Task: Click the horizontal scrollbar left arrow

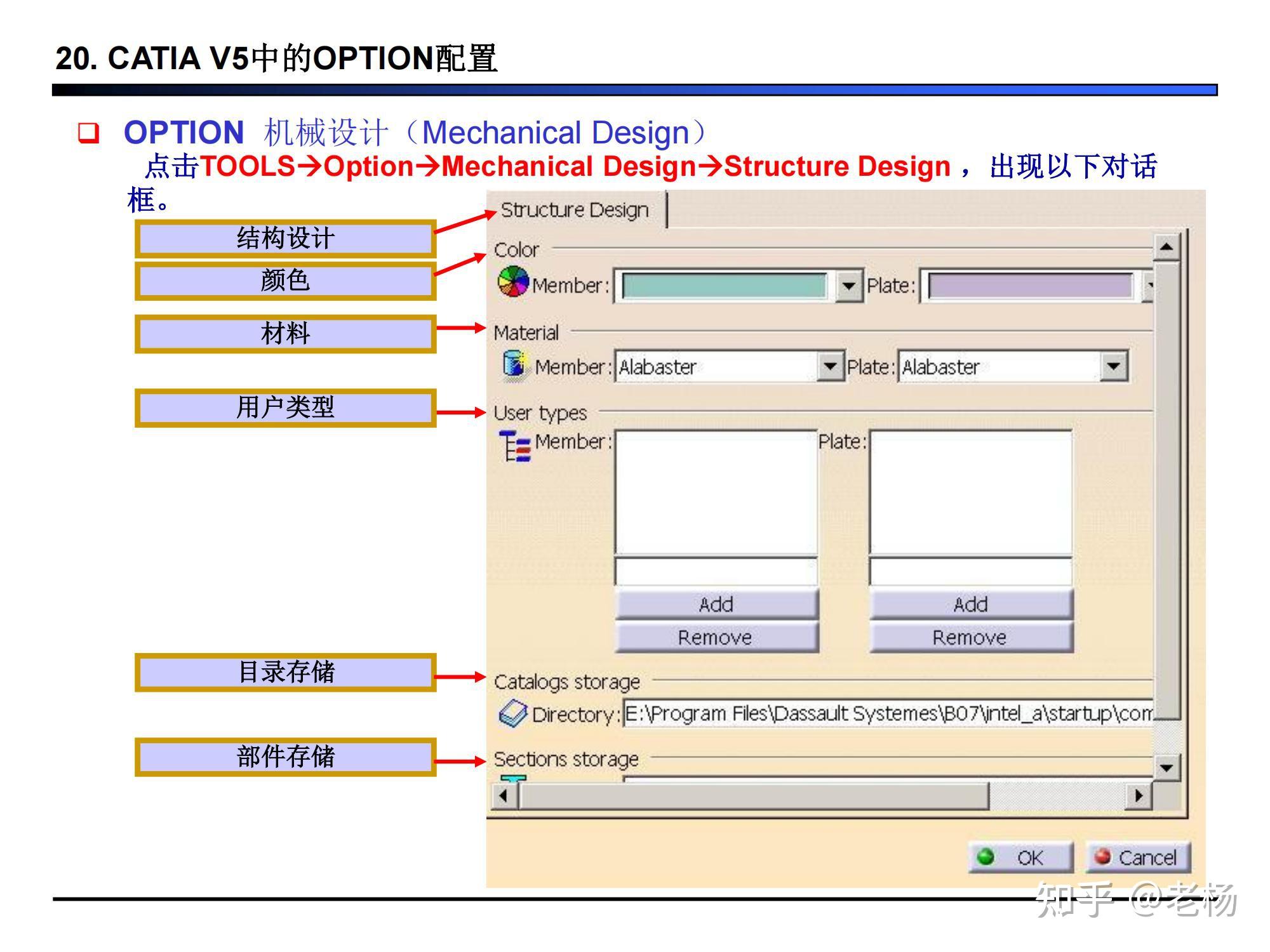Action: [504, 795]
